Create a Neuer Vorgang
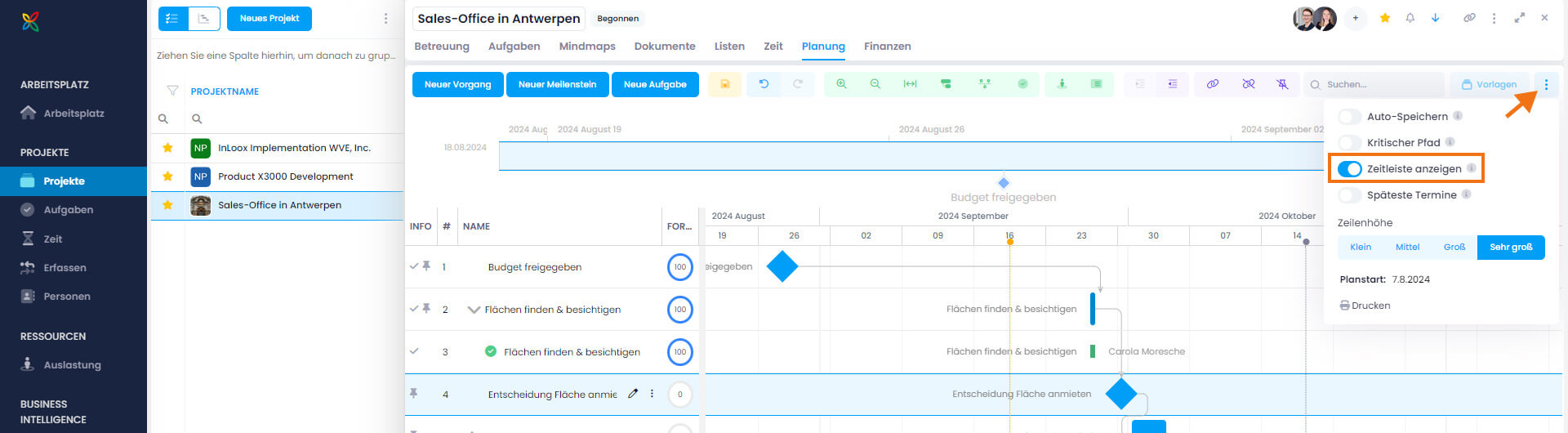 tap(458, 84)
